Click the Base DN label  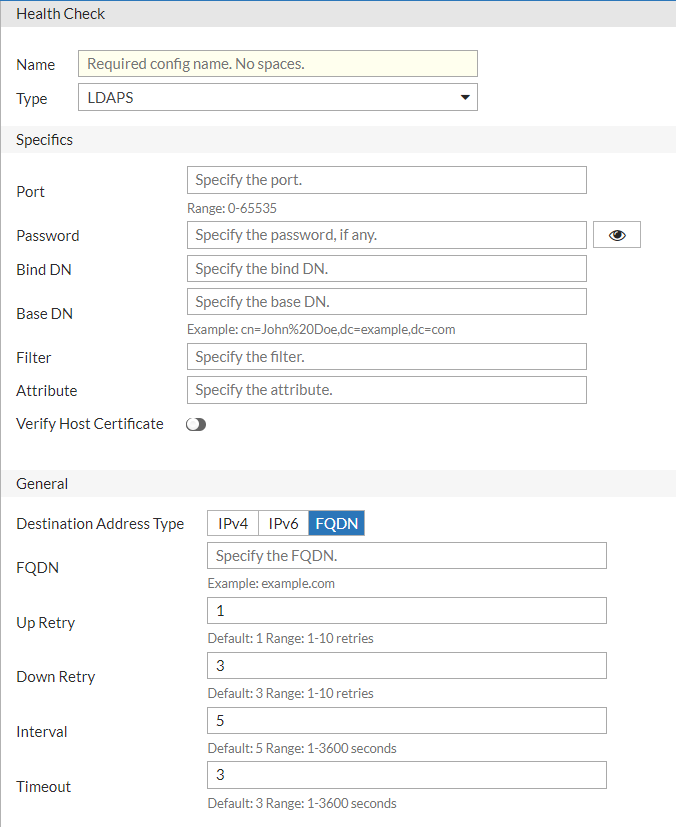tap(44, 314)
